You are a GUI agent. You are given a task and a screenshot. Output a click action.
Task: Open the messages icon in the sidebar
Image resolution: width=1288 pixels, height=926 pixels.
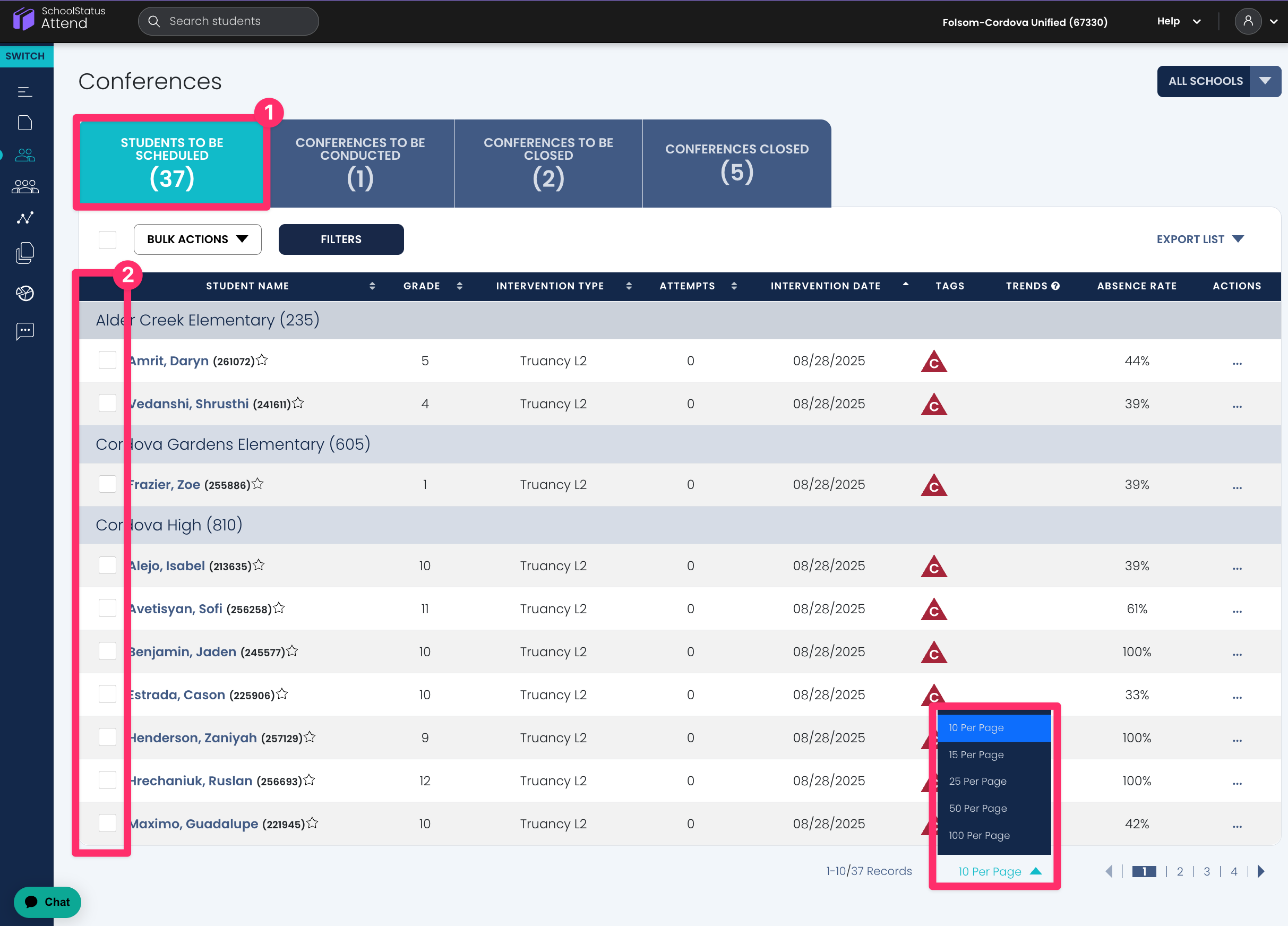25,331
